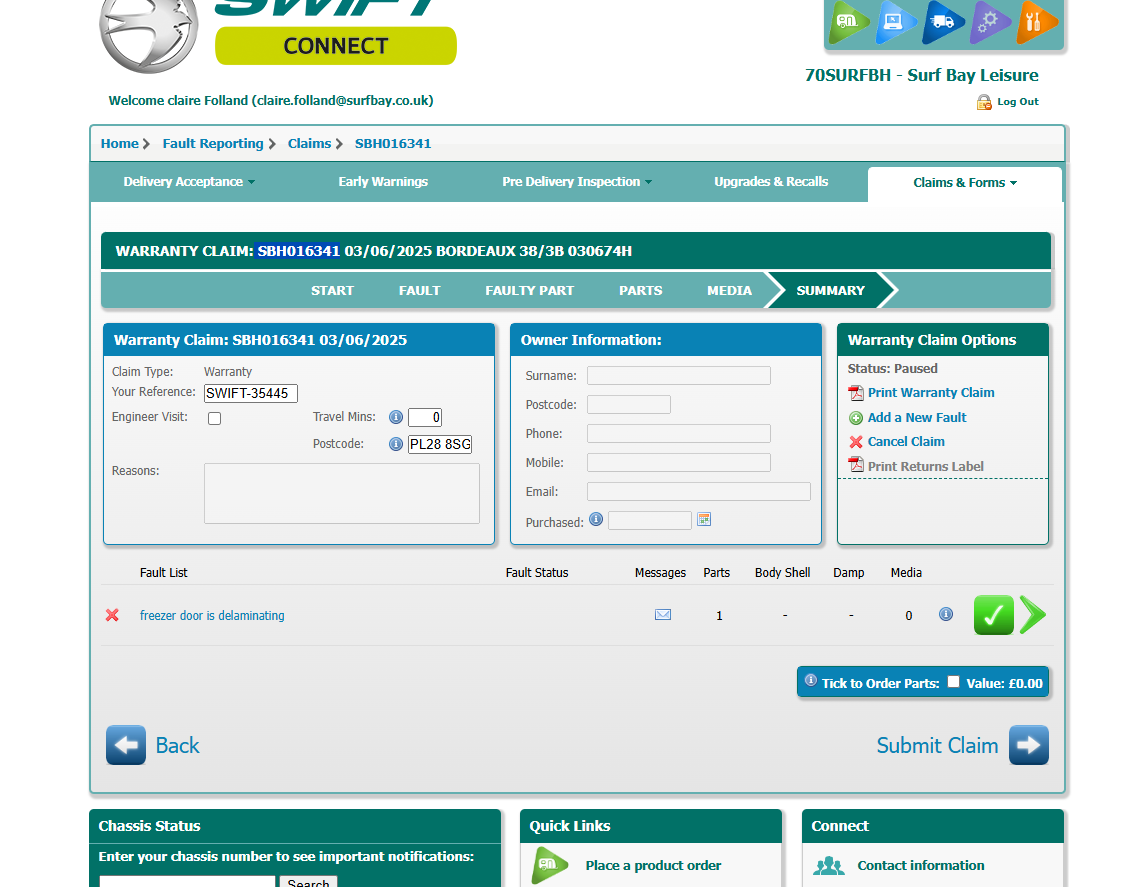Click green plus icon for Add a New Fault
Viewport: 1138px width, 887px height.
click(x=856, y=417)
